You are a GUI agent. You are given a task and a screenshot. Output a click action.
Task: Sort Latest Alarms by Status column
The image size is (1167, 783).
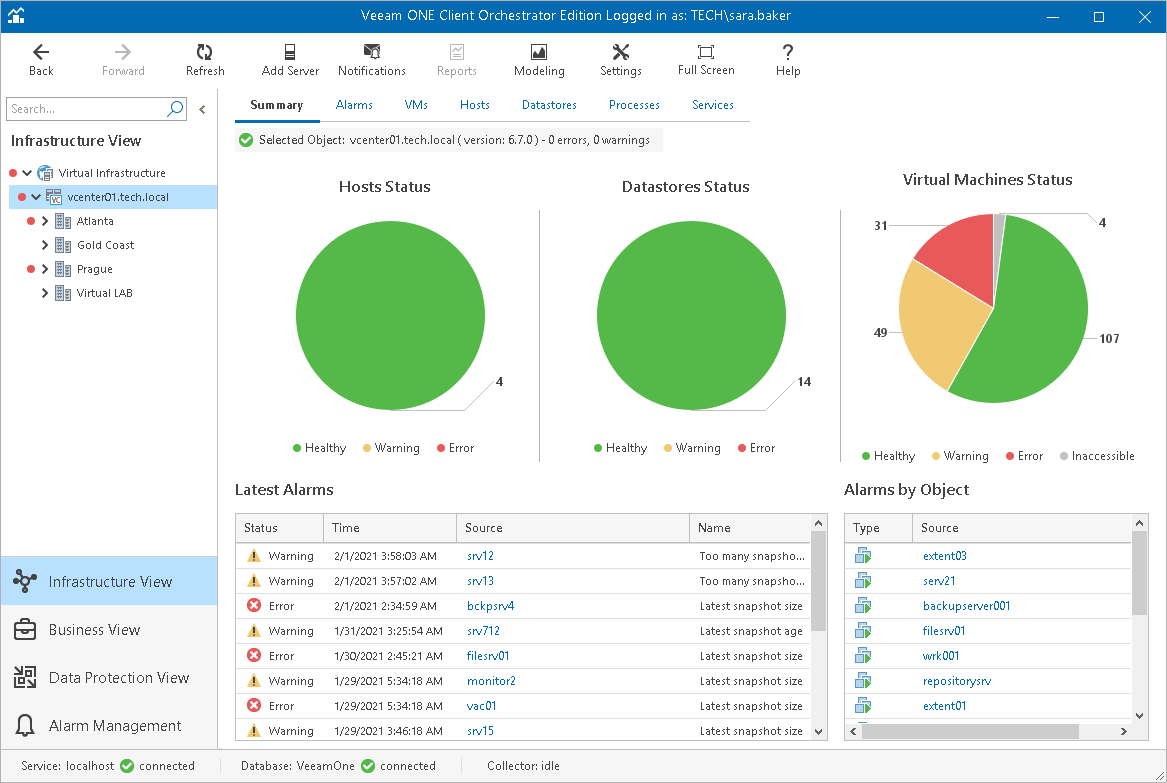pyautogui.click(x=279, y=528)
